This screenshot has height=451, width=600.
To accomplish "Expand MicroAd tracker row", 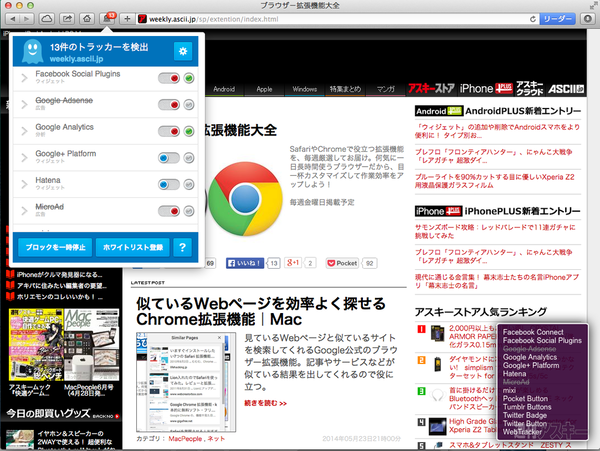I will [x=24, y=211].
